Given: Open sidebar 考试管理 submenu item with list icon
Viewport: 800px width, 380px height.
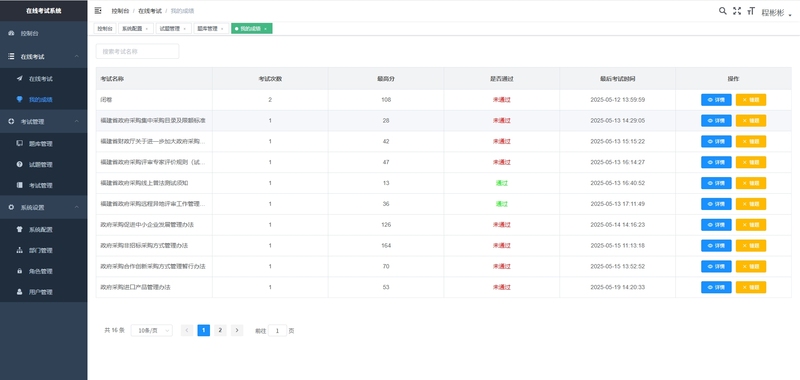Looking at the screenshot, I should [43, 185].
